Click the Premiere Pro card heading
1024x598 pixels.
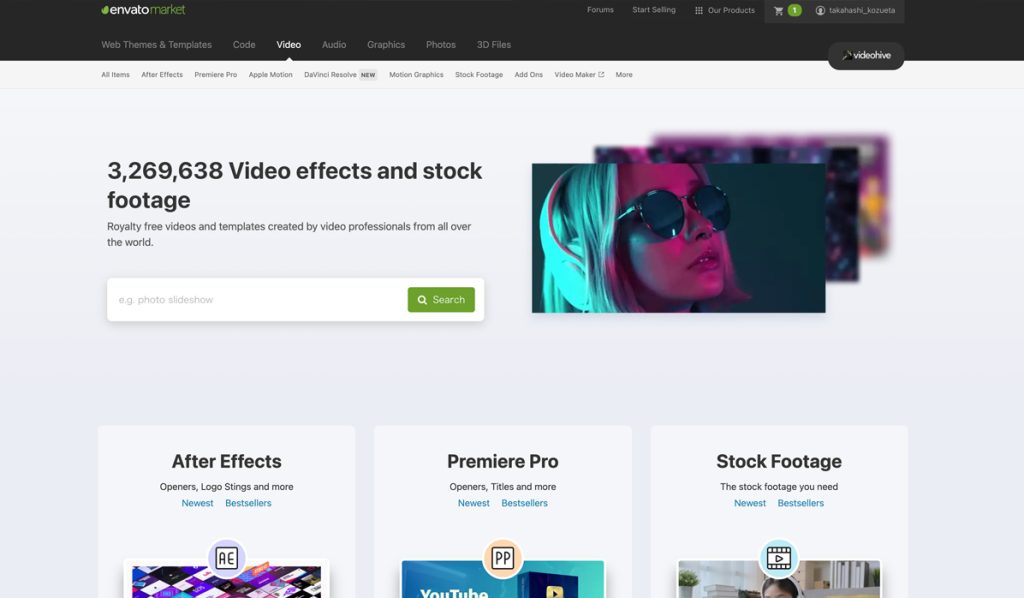[503, 461]
